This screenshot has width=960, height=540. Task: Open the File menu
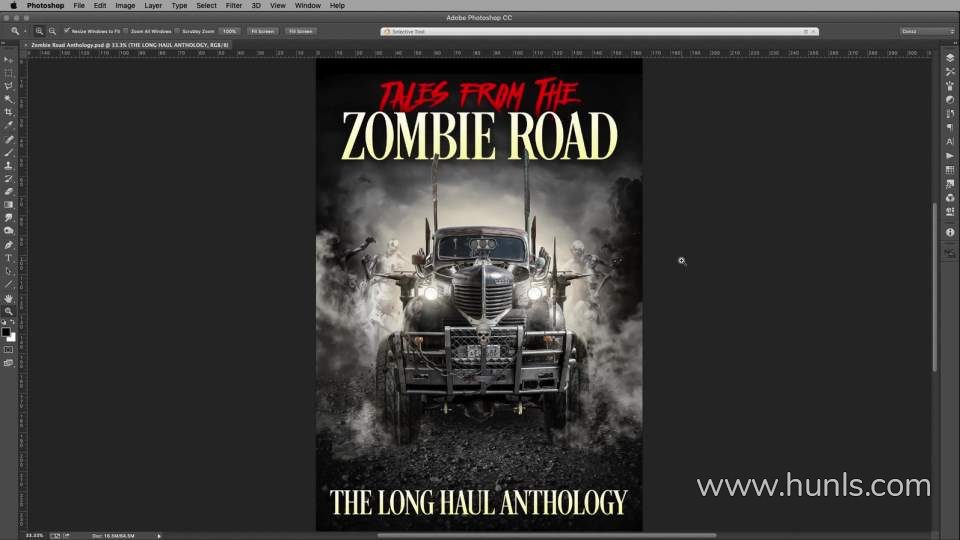point(79,6)
